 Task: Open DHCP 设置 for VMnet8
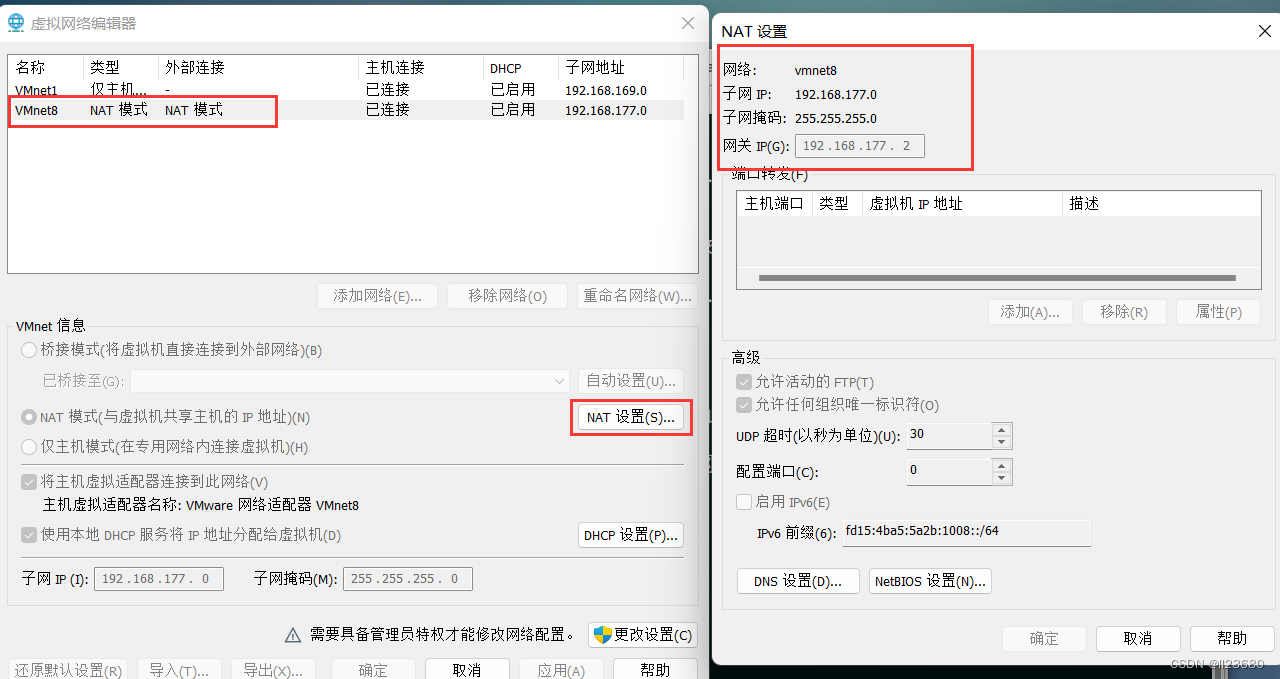point(630,535)
